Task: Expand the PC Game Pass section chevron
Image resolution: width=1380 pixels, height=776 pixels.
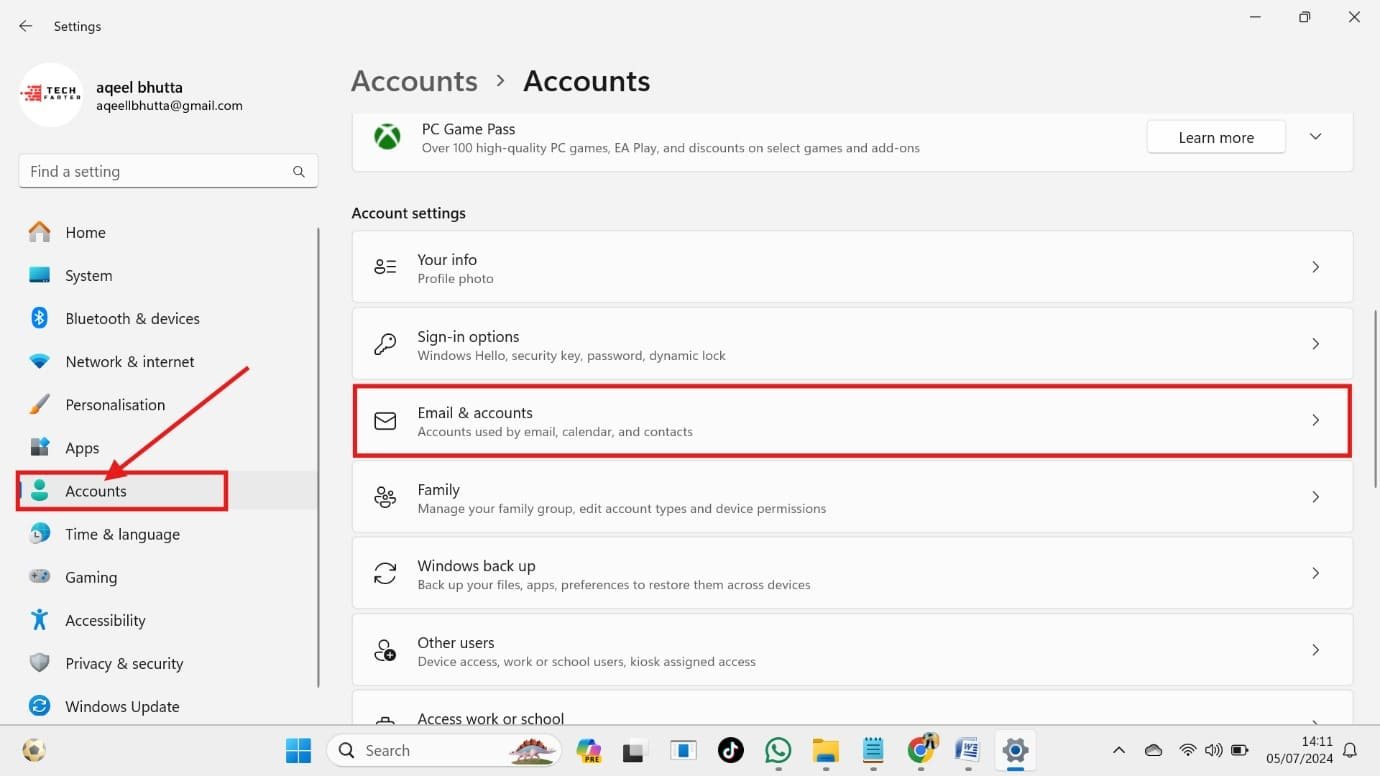Action: click(x=1315, y=137)
